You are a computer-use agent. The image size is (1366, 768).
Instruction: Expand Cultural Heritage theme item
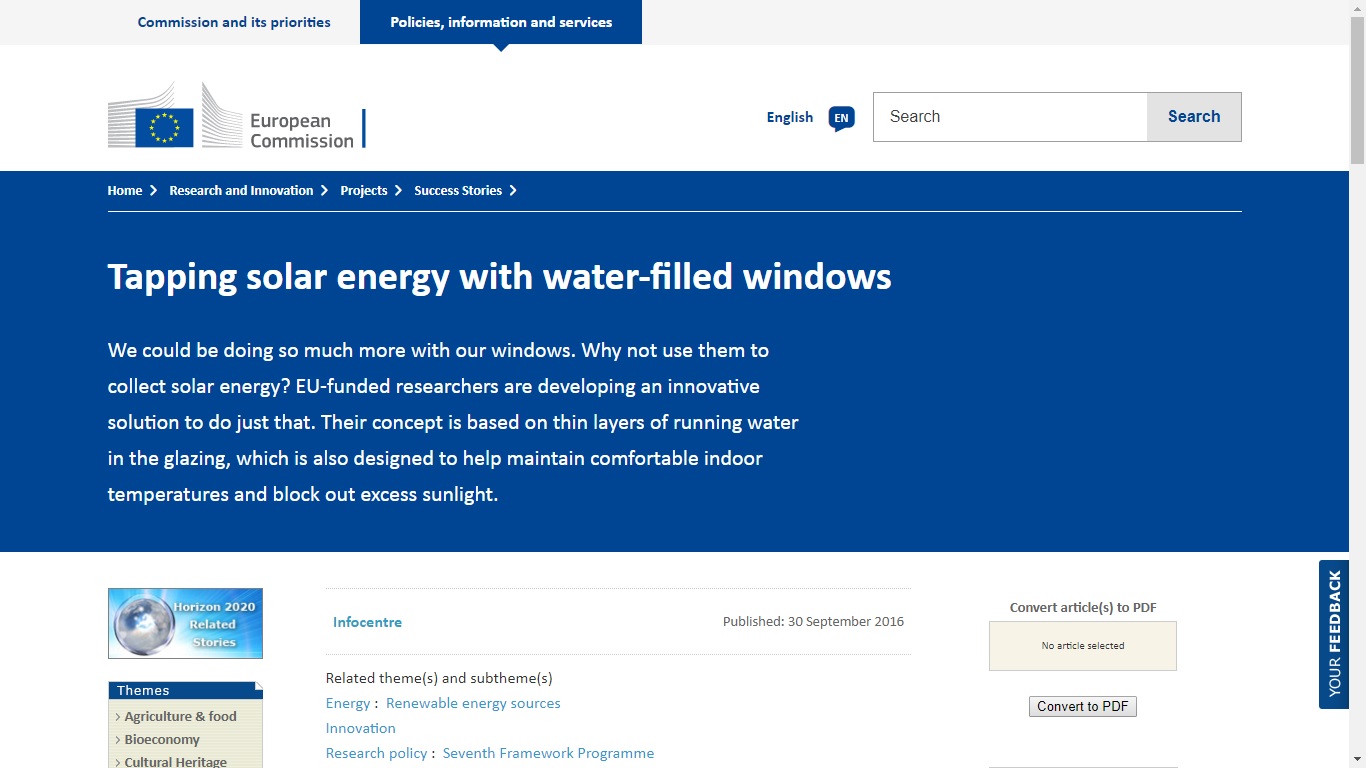pos(175,761)
